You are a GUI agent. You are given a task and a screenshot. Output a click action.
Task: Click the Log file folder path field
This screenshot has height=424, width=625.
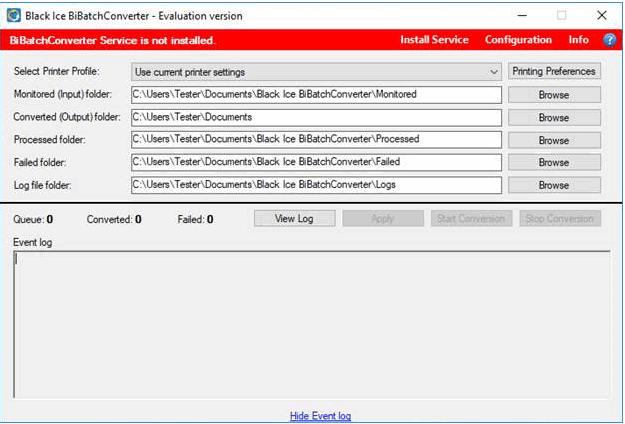pyautogui.click(x=316, y=185)
